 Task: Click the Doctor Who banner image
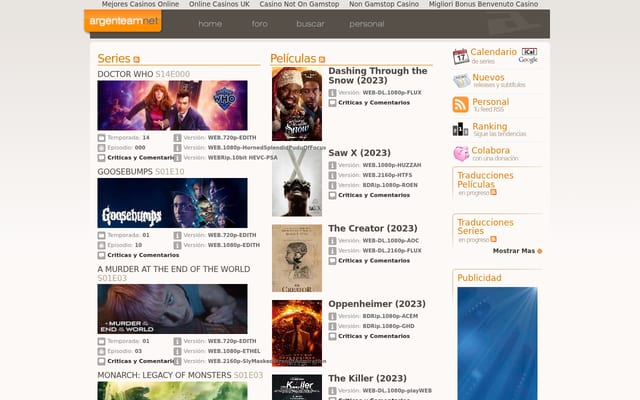[172, 105]
